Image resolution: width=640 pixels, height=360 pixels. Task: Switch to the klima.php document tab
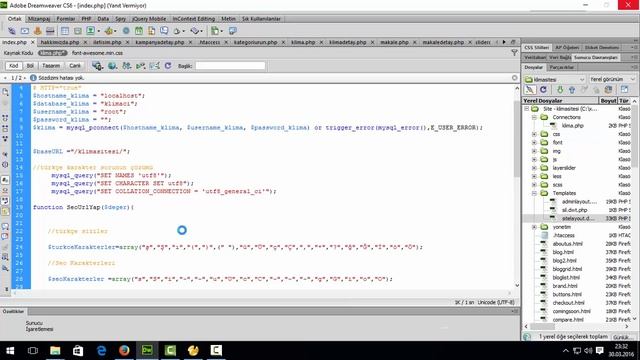point(303,42)
